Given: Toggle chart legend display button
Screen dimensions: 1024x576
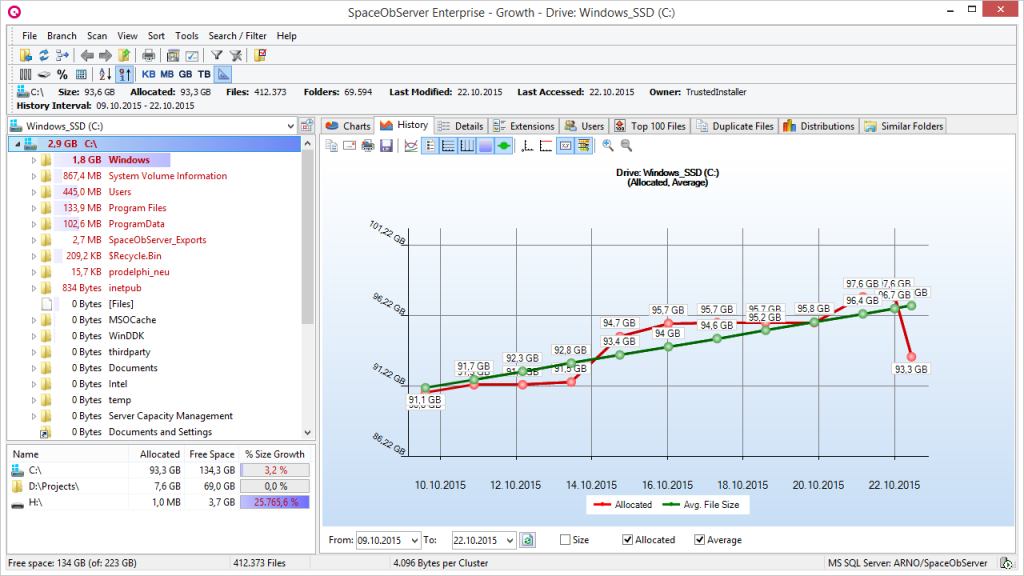Looking at the screenshot, I should (430, 146).
